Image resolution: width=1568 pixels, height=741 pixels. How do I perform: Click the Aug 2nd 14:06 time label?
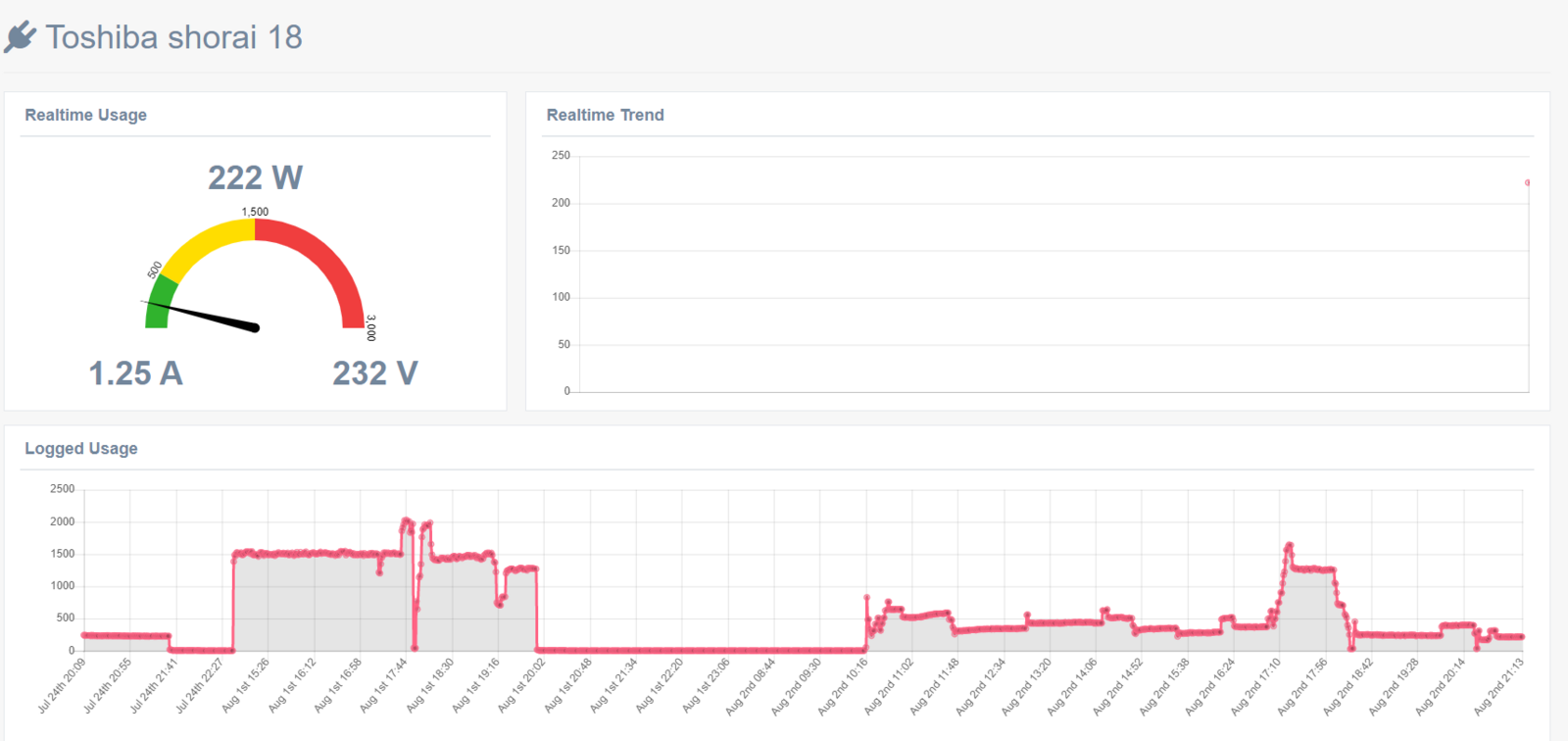pyautogui.click(x=1073, y=686)
